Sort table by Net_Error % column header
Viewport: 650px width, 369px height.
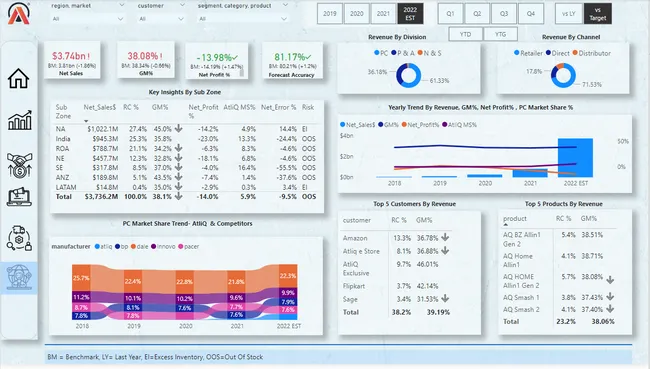click(x=278, y=107)
